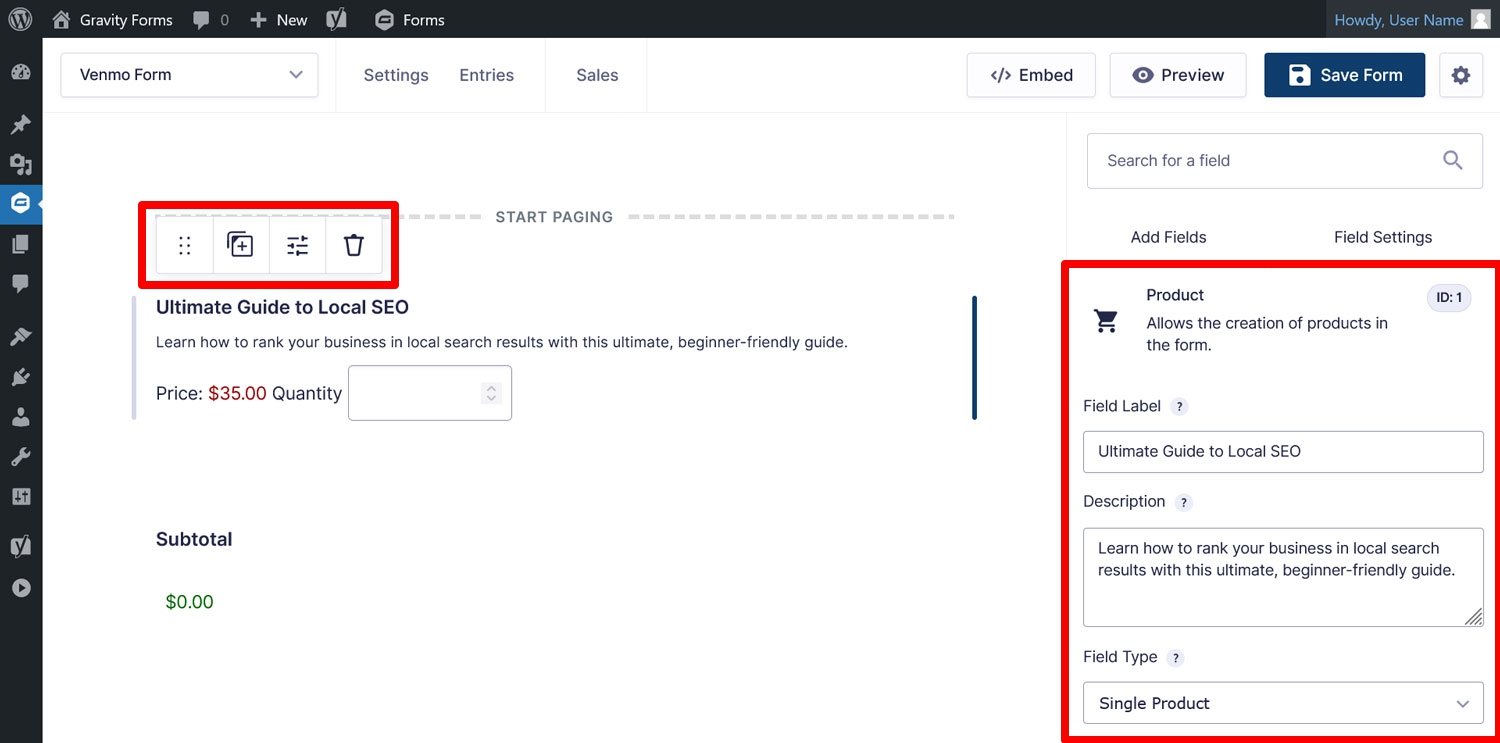Screen dimensions: 1500x743
Task: Edit the Field Label input
Action: [x=1283, y=452]
